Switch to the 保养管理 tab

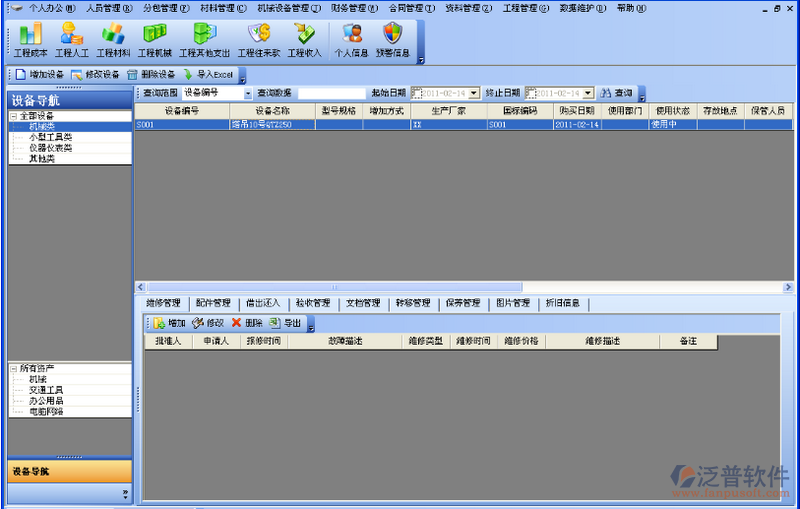coord(463,303)
